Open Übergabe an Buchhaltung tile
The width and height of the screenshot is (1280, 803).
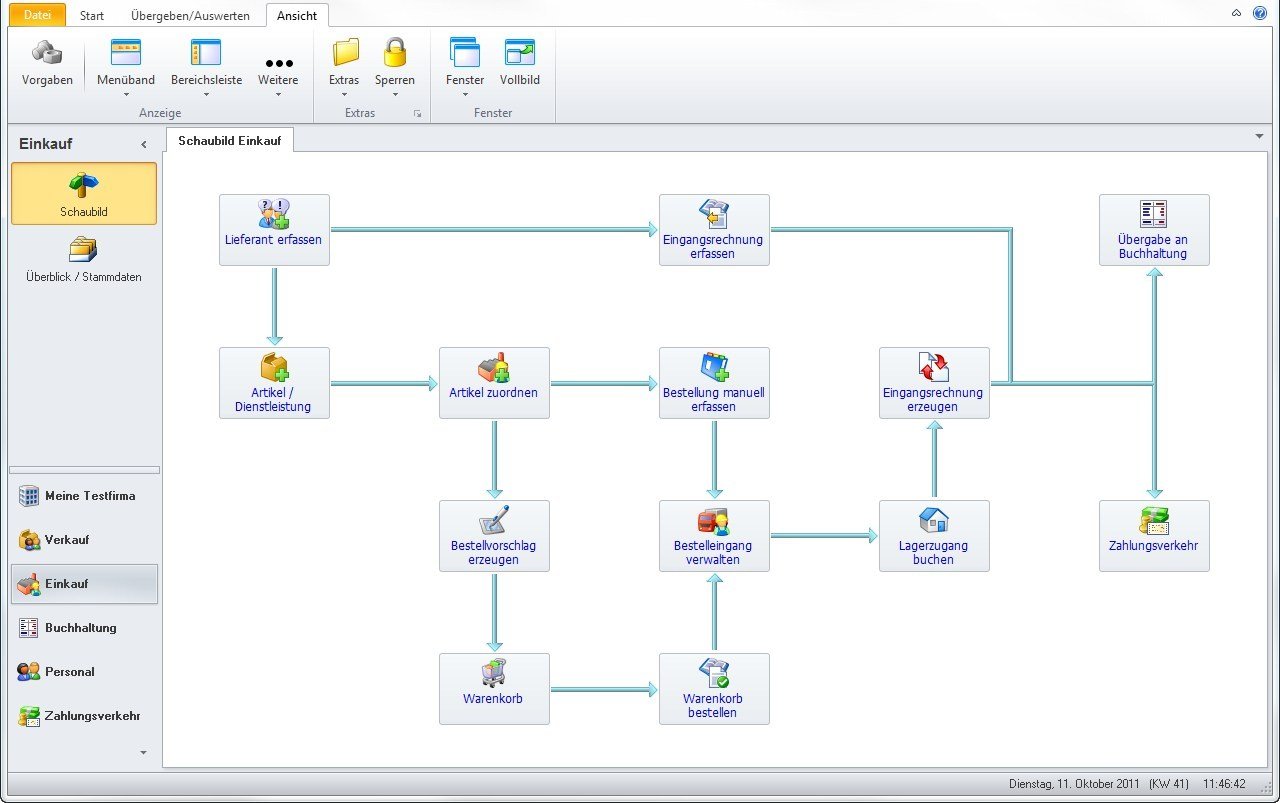pyautogui.click(x=1154, y=230)
